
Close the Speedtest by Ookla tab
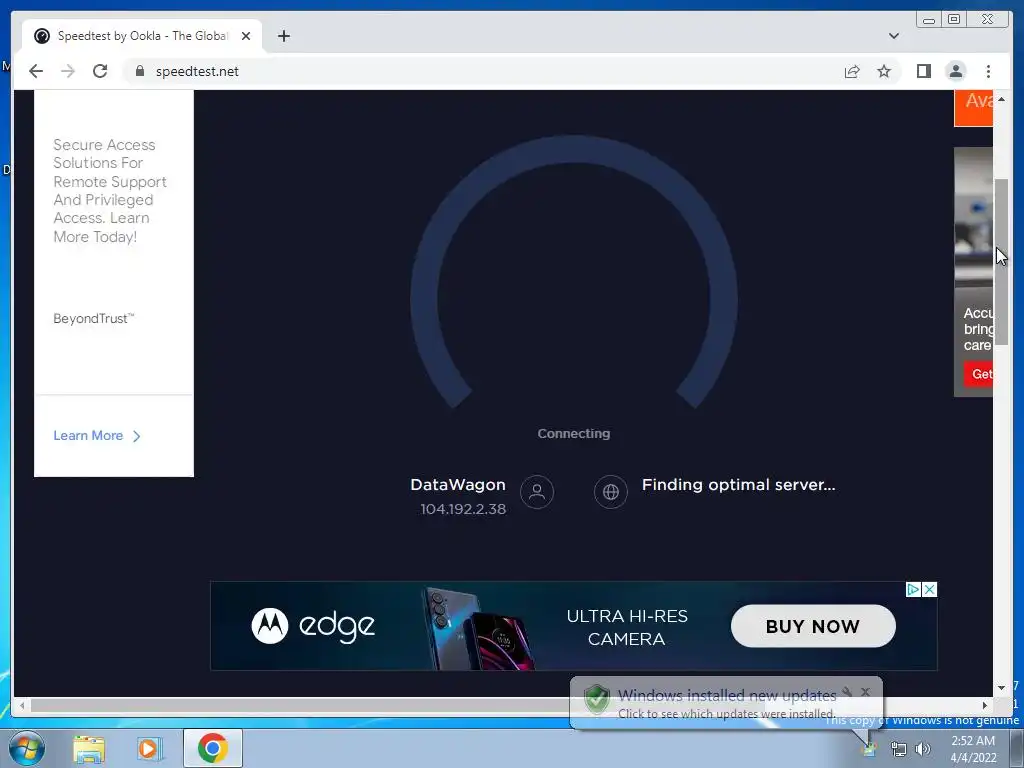coord(246,36)
